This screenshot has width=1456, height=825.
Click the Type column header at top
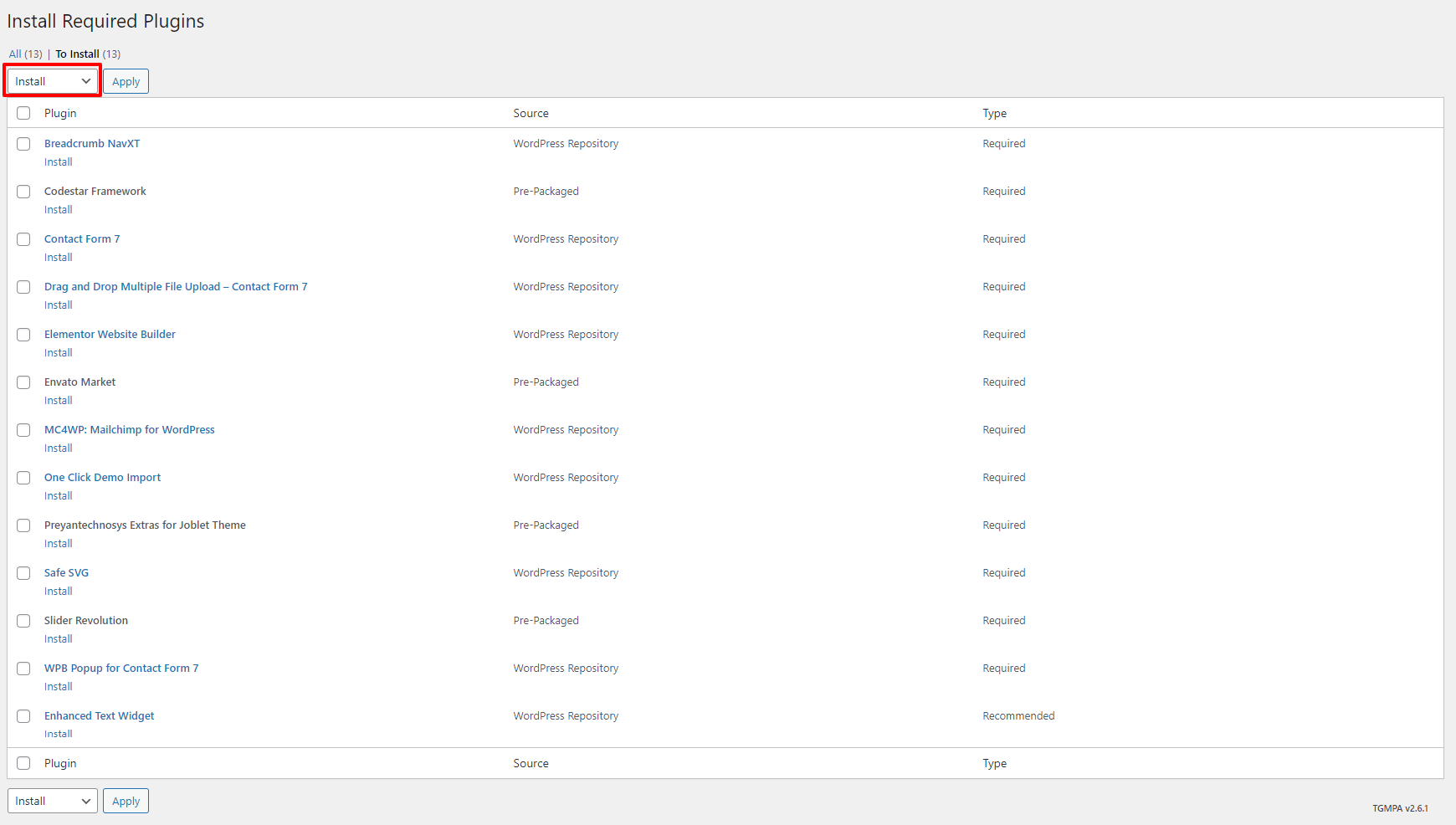coord(995,113)
